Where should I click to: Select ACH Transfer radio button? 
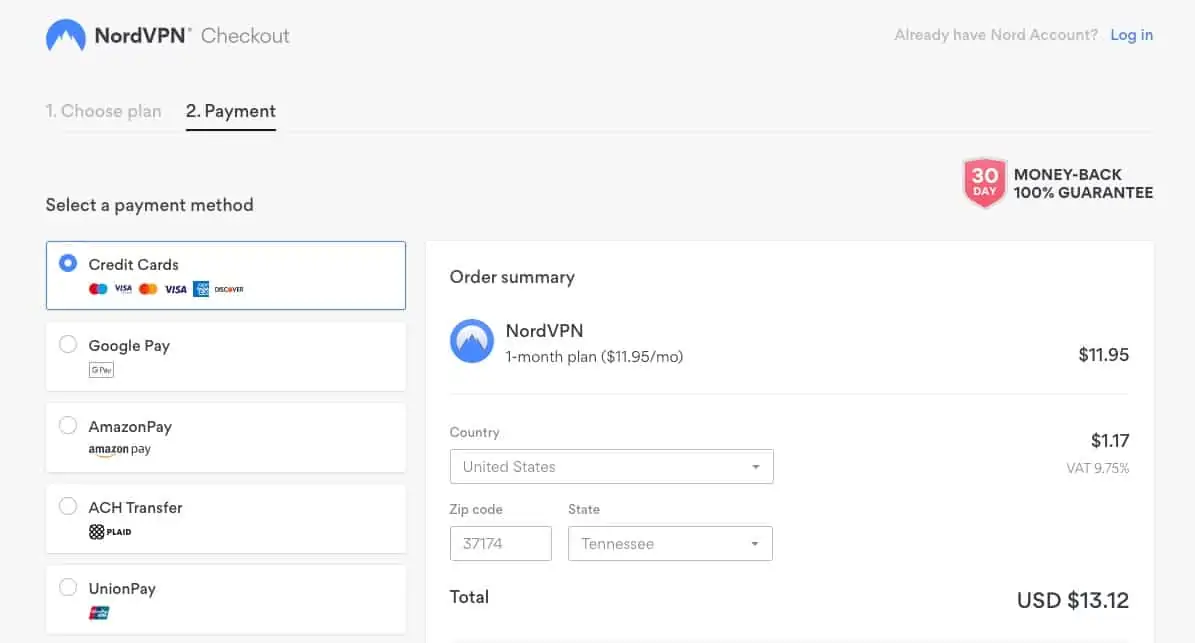(68, 507)
